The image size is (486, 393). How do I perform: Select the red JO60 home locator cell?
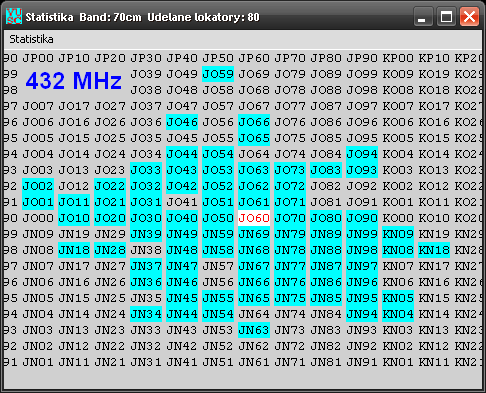click(254, 218)
